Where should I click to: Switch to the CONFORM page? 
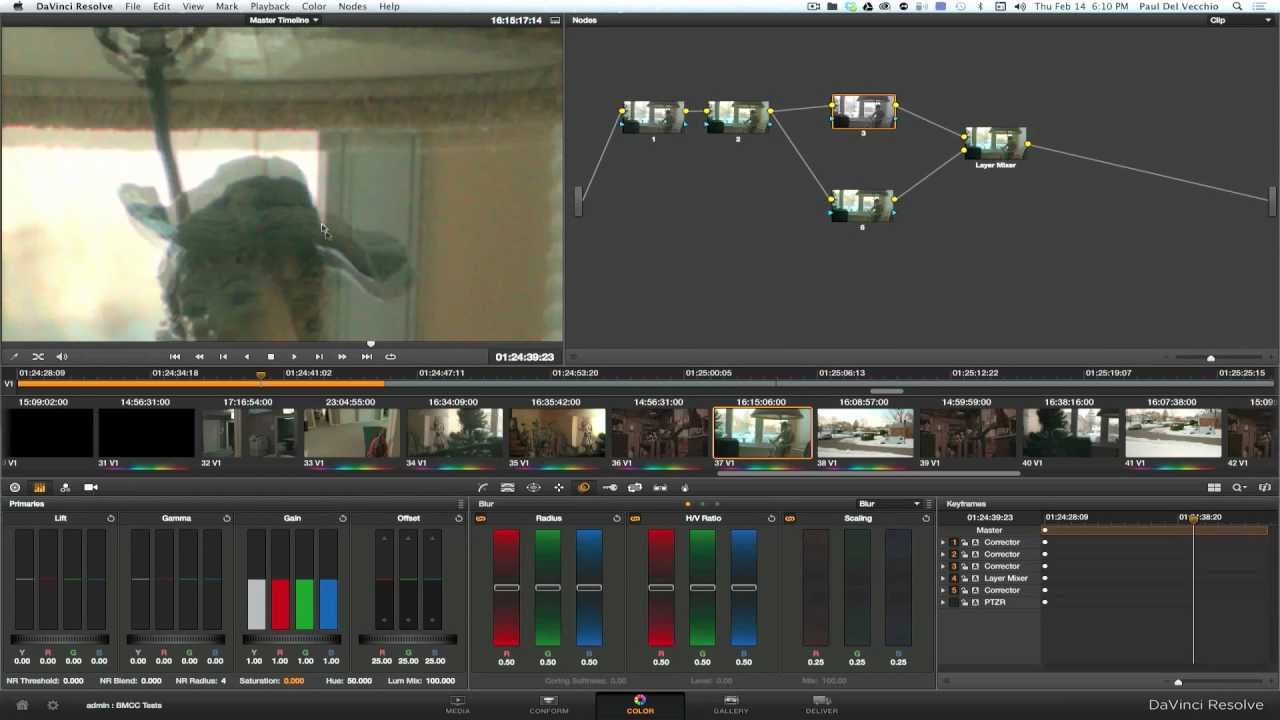(548, 705)
